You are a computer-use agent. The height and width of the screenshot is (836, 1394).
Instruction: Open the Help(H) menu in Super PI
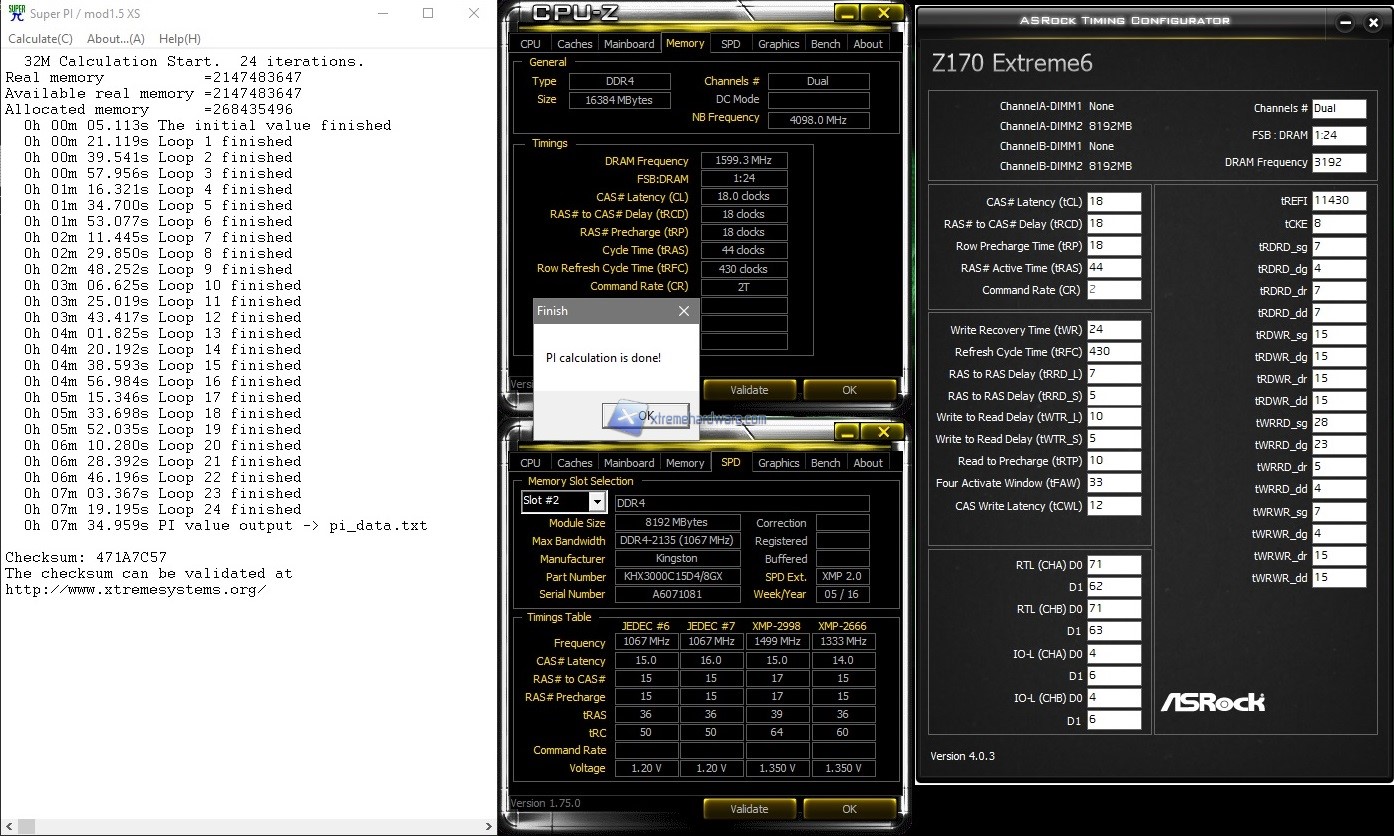(180, 39)
